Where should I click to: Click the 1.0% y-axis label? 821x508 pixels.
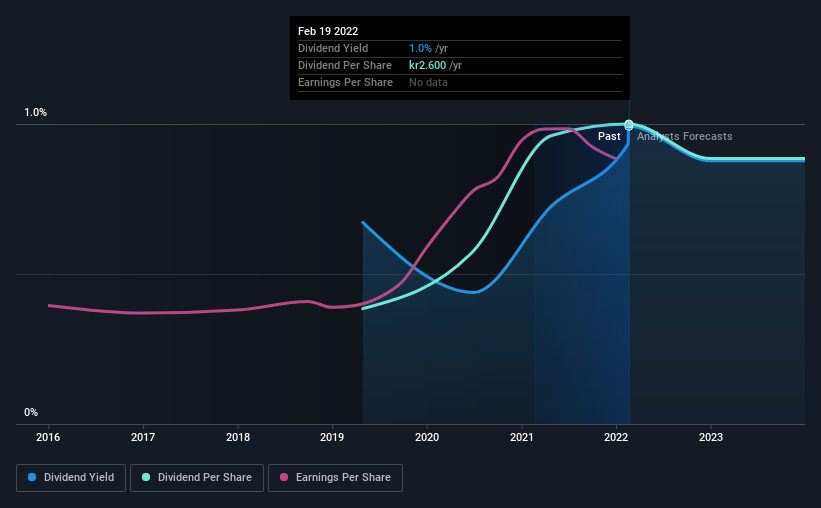coord(36,113)
